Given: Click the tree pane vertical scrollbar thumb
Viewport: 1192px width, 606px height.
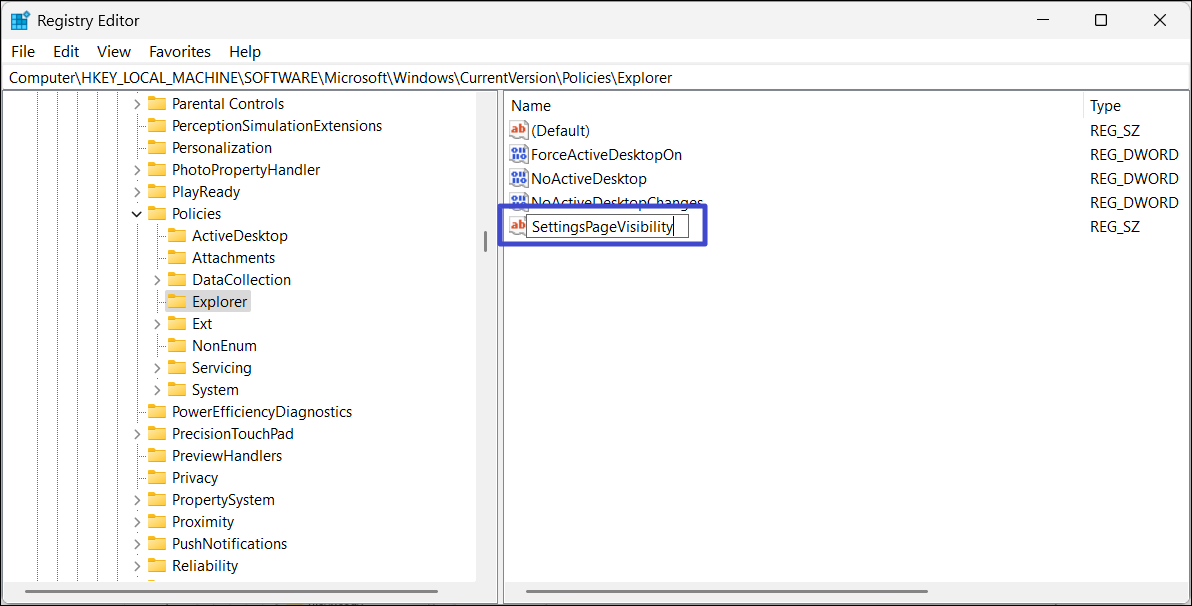Looking at the screenshot, I should (x=485, y=241).
